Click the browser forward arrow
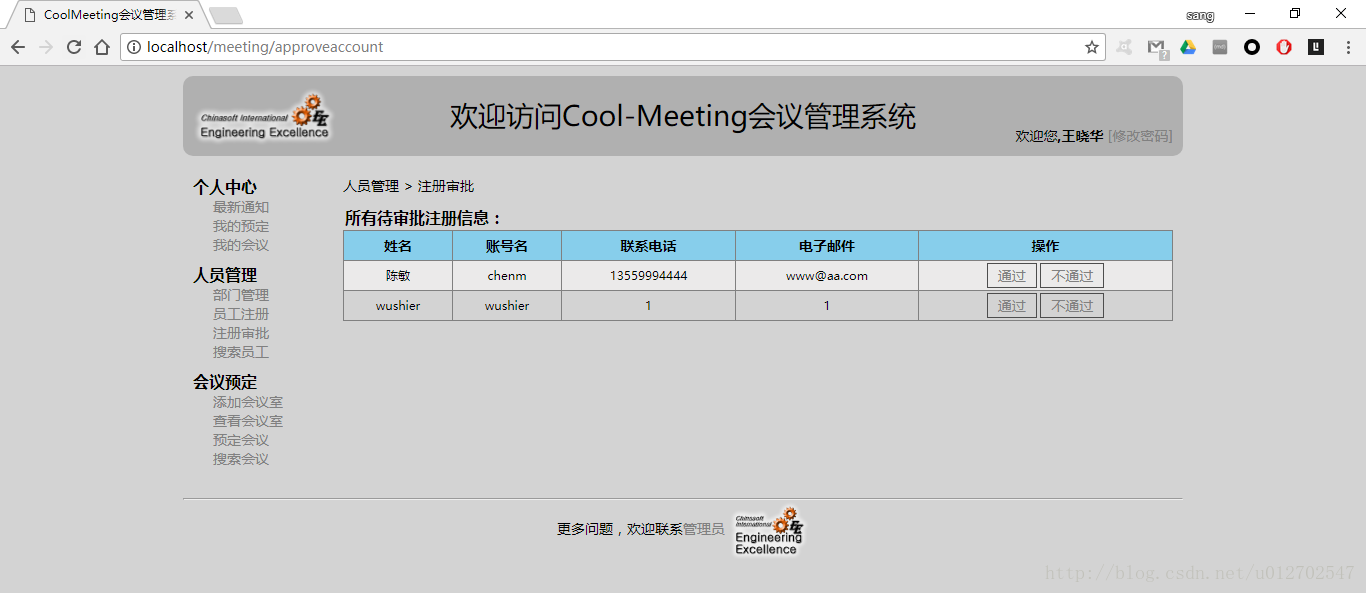The width and height of the screenshot is (1366, 593). click(46, 47)
